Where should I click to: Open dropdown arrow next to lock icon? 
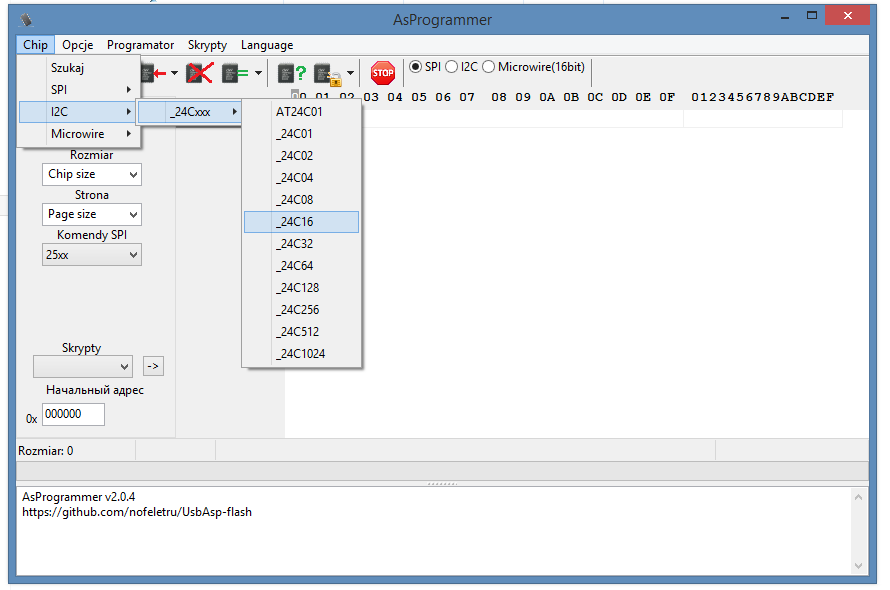350,73
